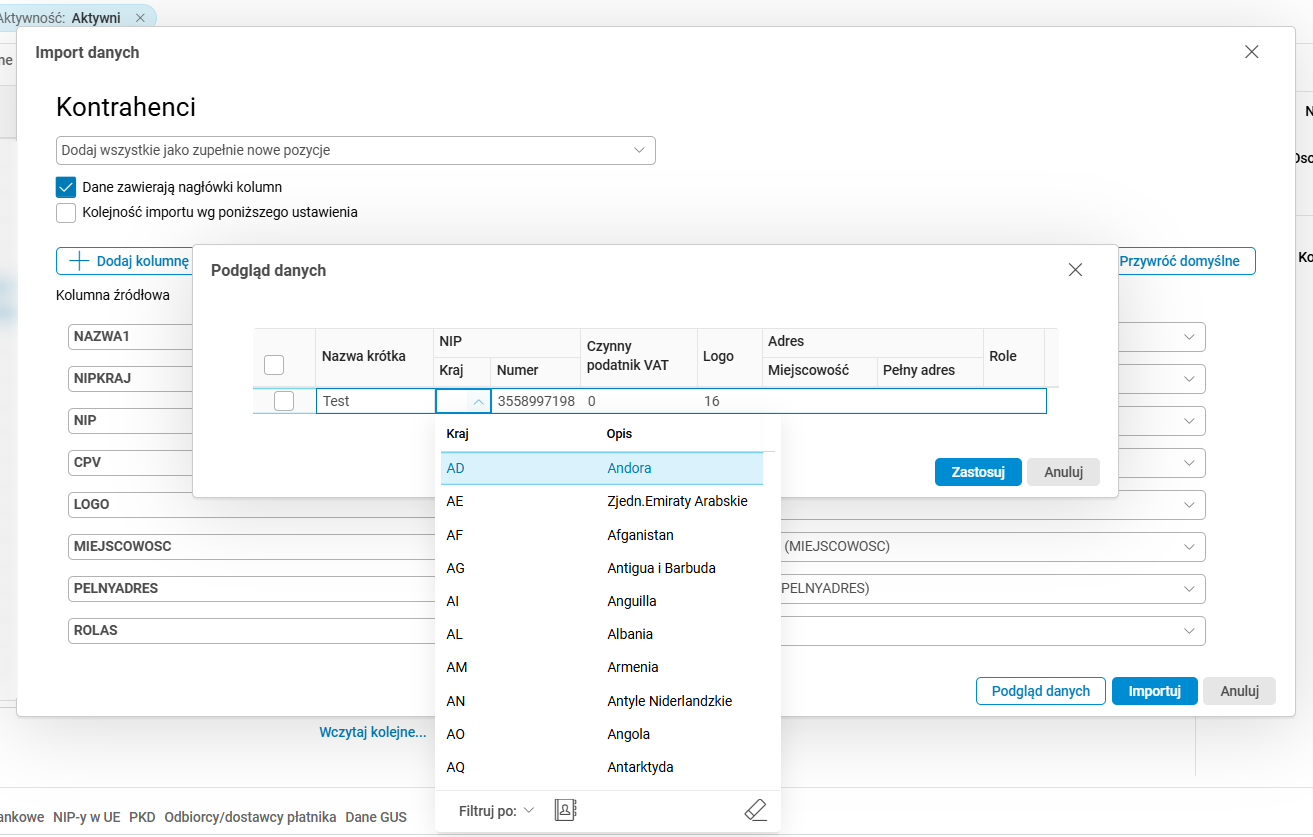
Task: Click the Kraj header in the country list
Action: click(457, 434)
